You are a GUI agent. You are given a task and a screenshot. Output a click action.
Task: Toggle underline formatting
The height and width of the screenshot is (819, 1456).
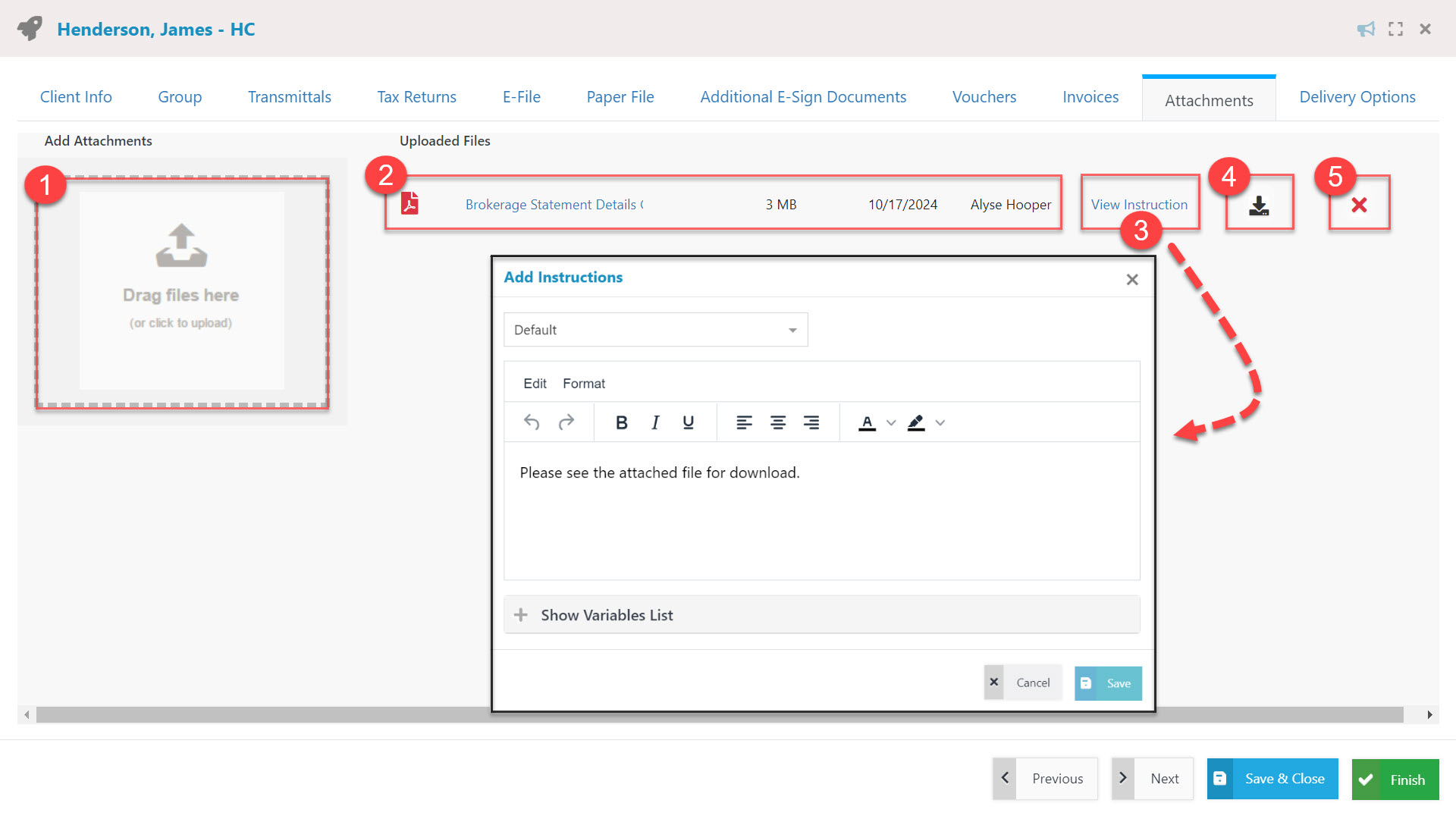click(688, 422)
